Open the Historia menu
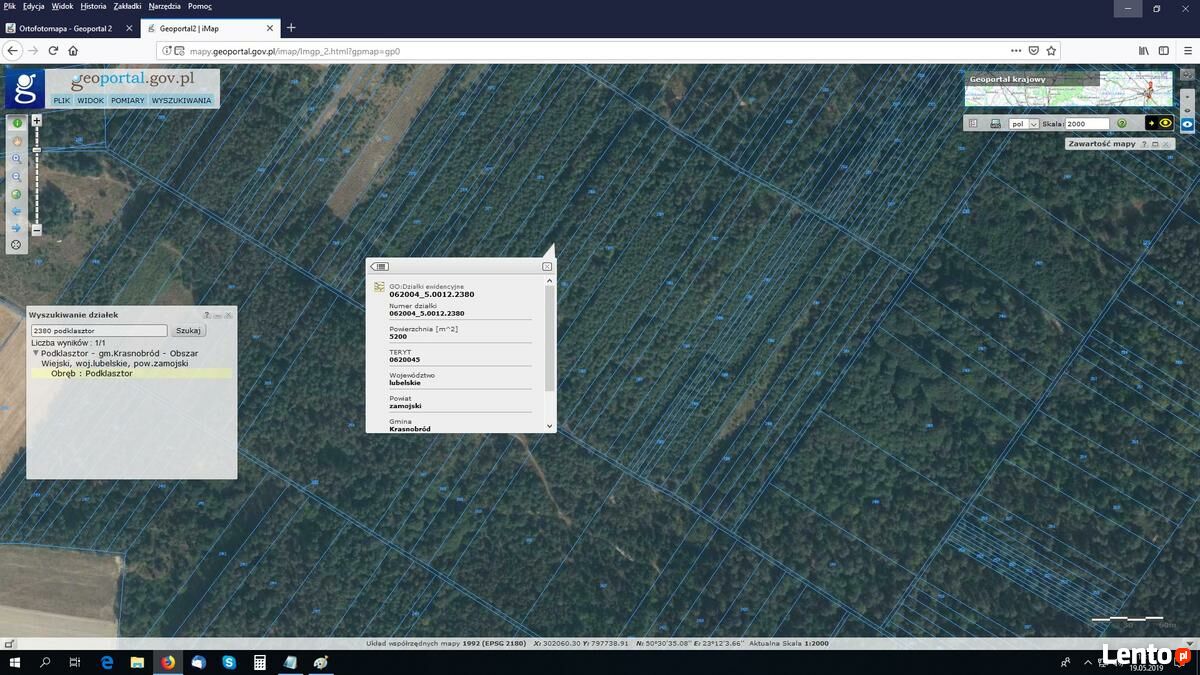Viewport: 1200px width, 675px height. tap(93, 6)
